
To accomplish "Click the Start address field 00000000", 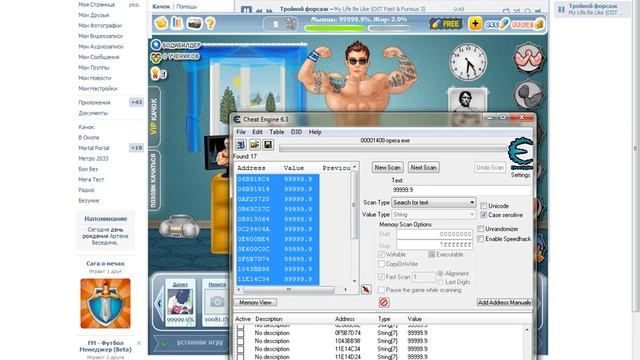I will click(435, 234).
